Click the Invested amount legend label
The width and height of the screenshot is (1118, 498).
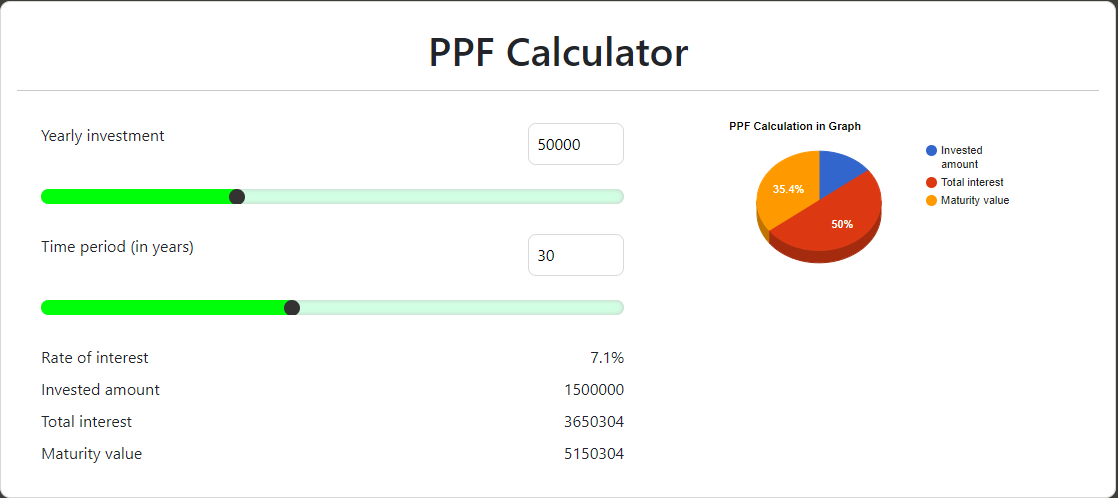pyautogui.click(x=961, y=157)
